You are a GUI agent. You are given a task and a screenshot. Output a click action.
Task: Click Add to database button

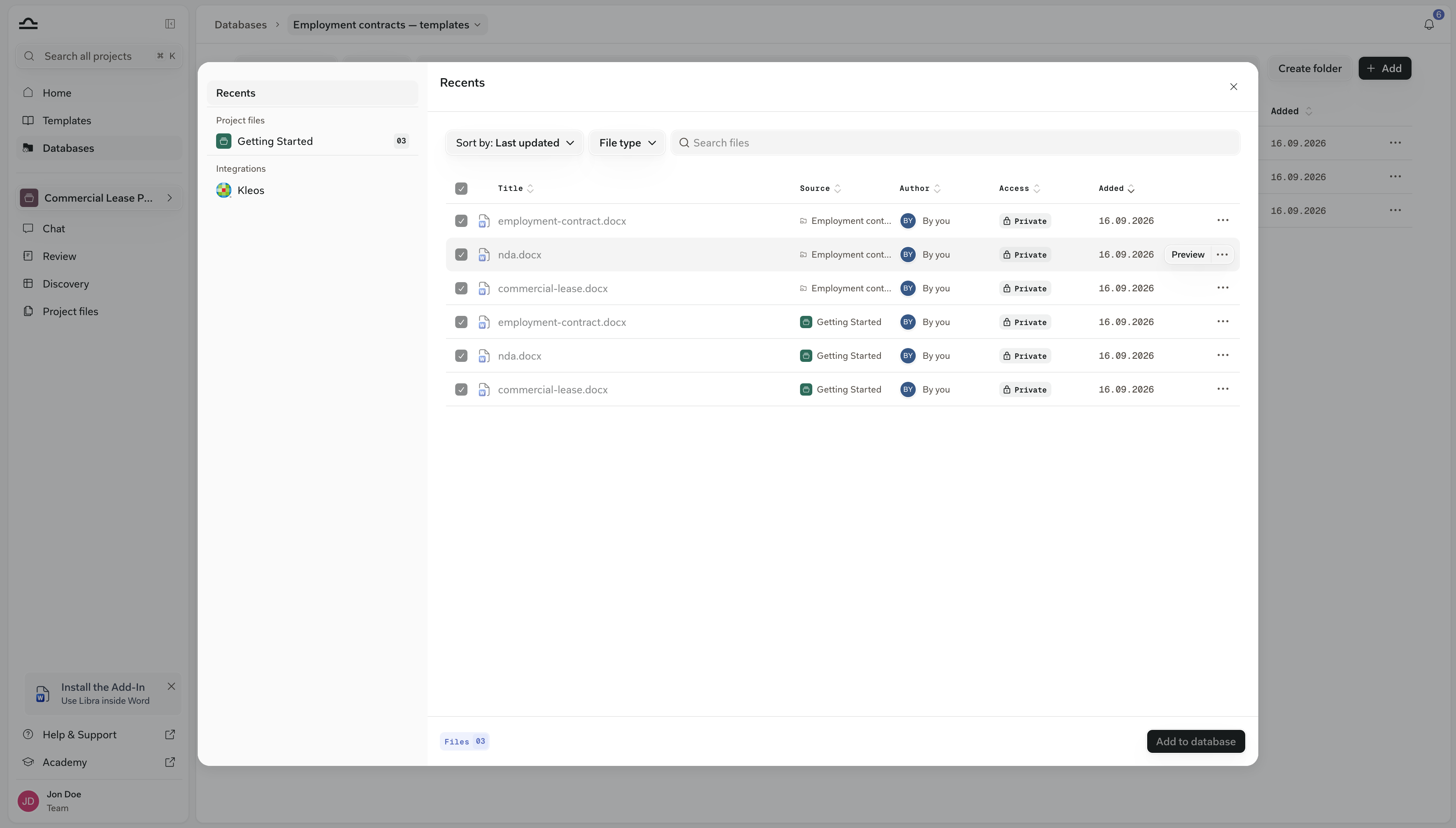[x=1196, y=741]
